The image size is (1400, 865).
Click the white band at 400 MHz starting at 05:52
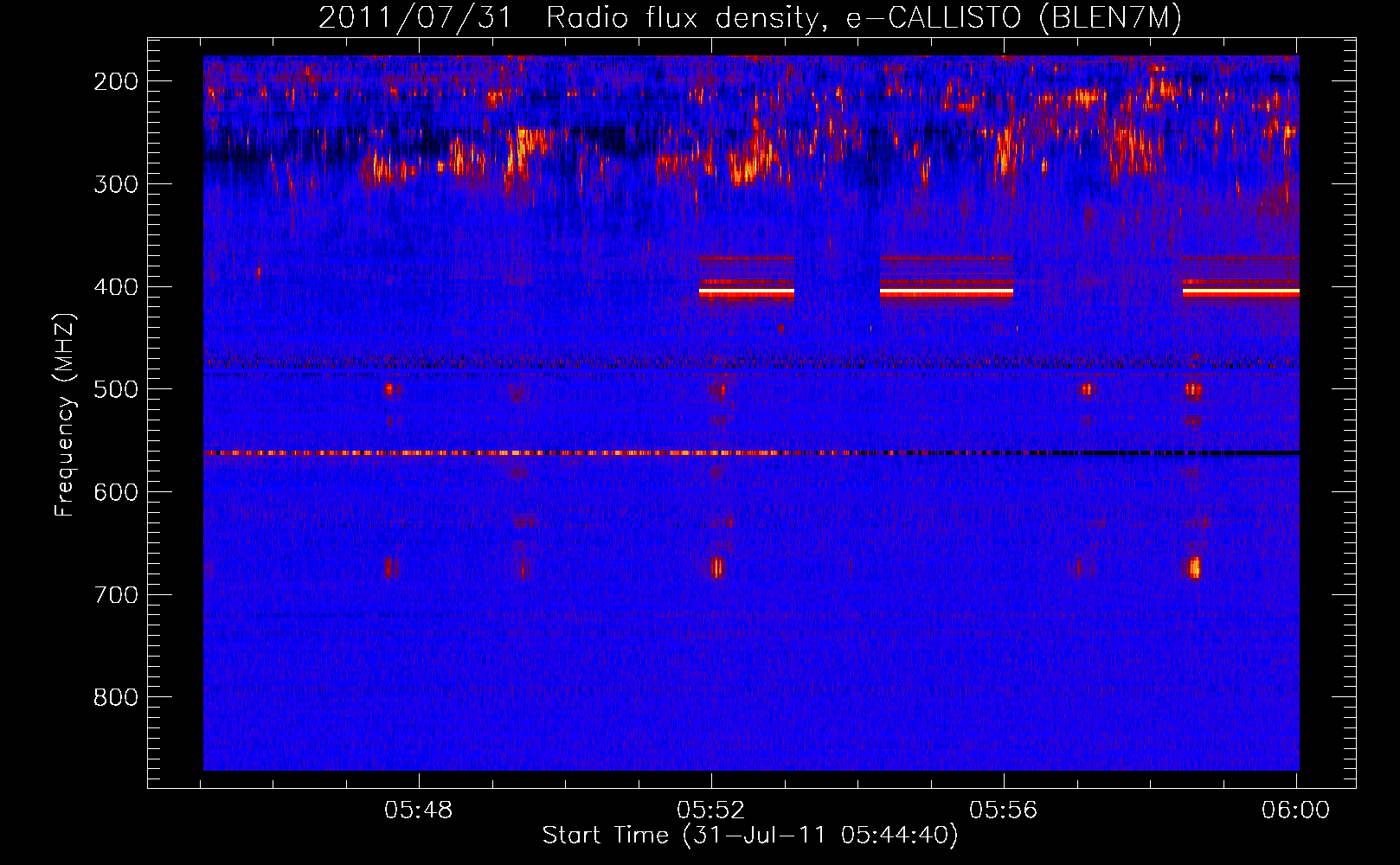point(747,292)
